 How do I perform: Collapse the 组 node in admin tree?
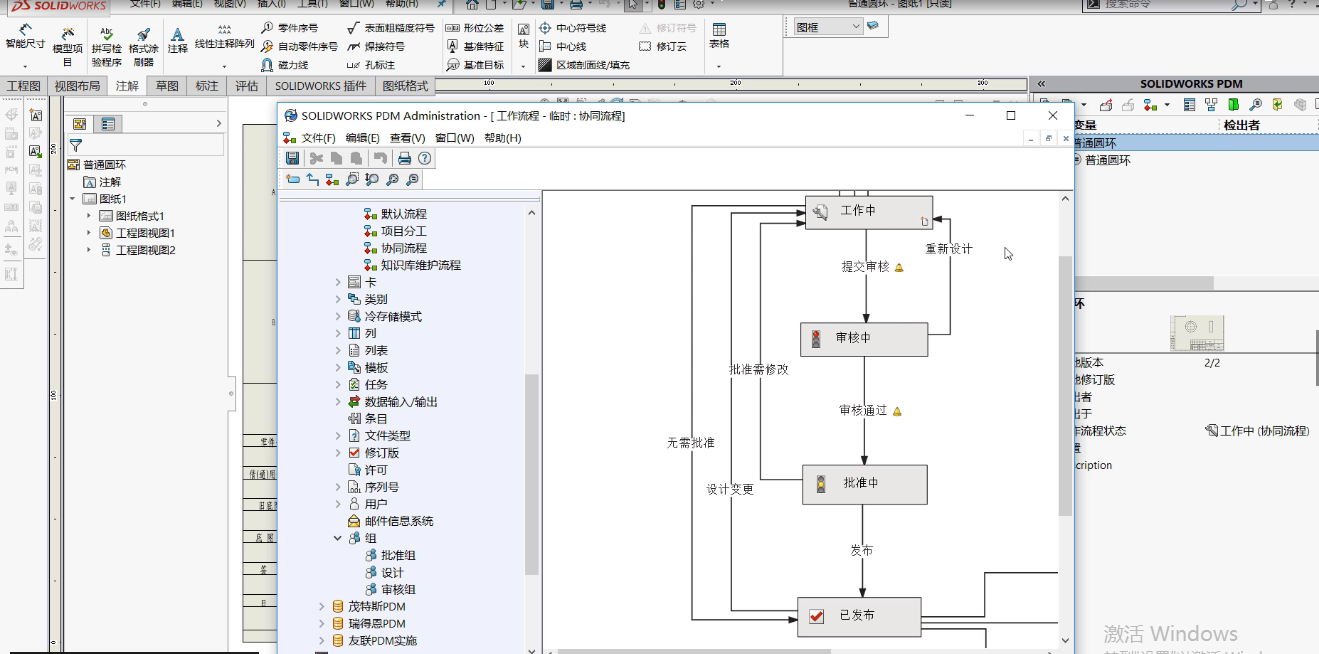[x=338, y=538]
